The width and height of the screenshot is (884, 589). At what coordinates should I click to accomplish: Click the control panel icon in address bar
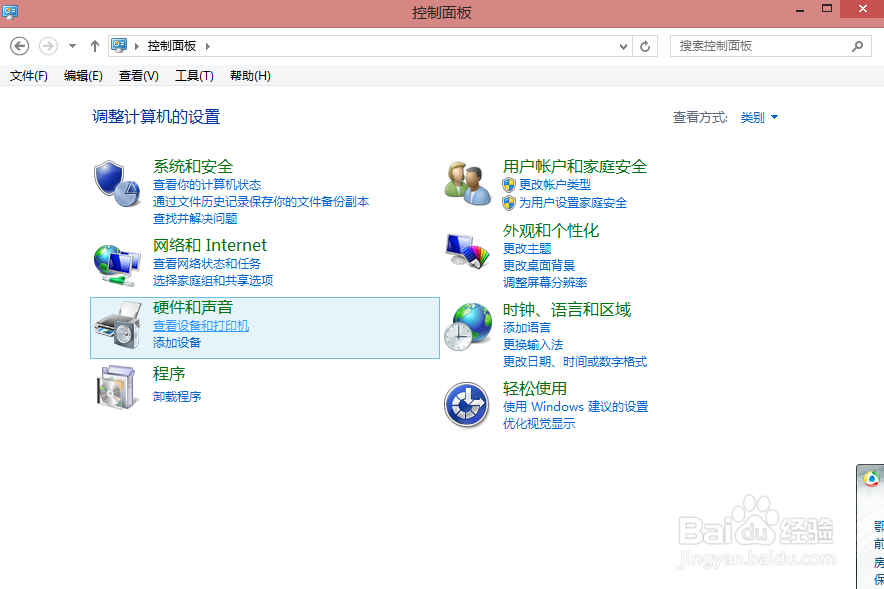pyautogui.click(x=119, y=46)
